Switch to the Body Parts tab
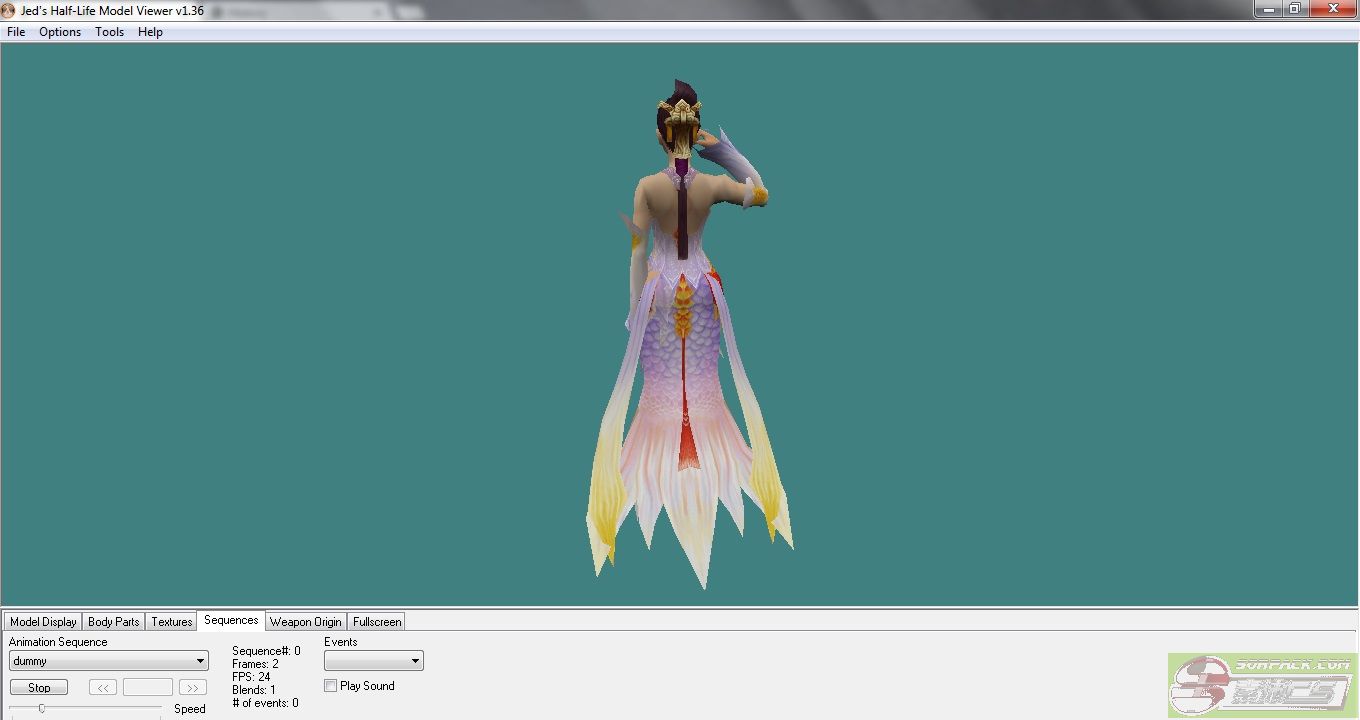1360x720 pixels. [114, 622]
